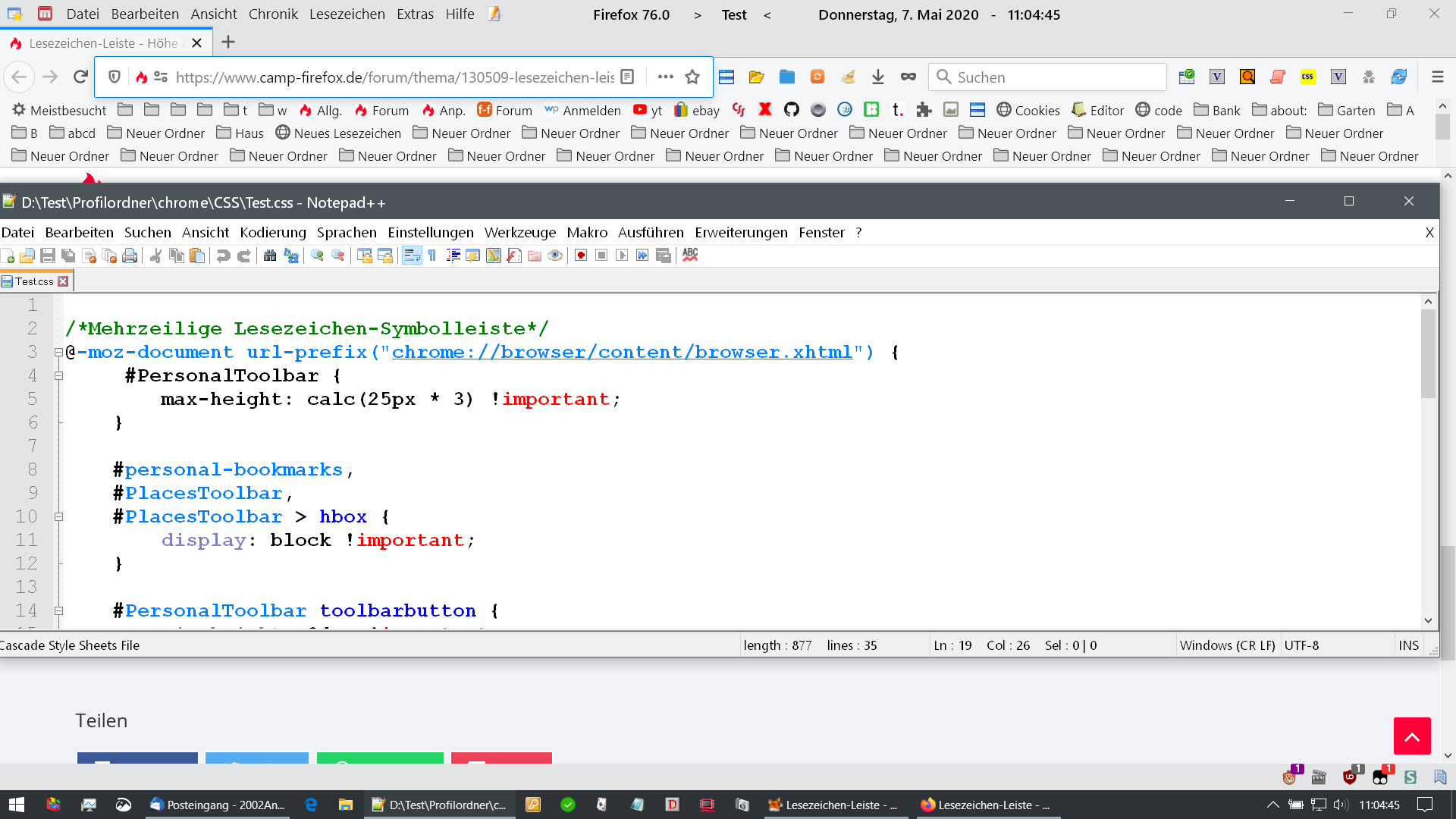This screenshot has width=1456, height=819.
Task: Toggle word wrap toolbar button
Action: (412, 256)
